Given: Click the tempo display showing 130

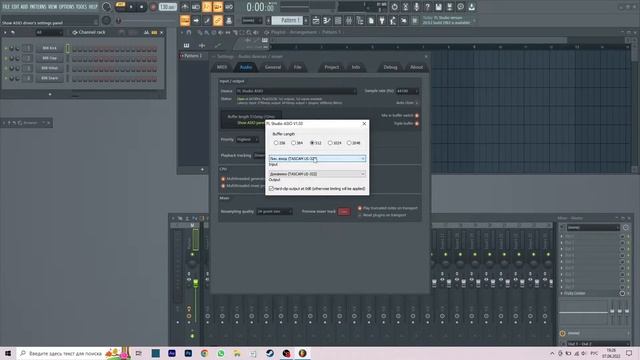Looking at the screenshot, I should [x=167, y=7].
